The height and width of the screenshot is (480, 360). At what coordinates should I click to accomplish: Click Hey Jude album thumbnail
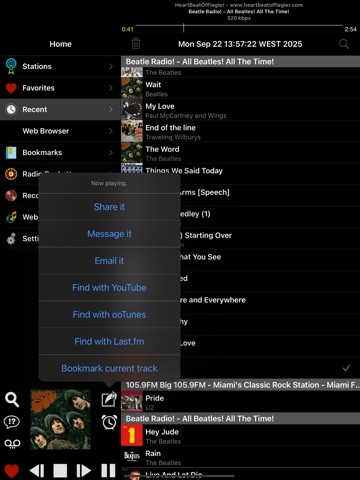(132, 435)
